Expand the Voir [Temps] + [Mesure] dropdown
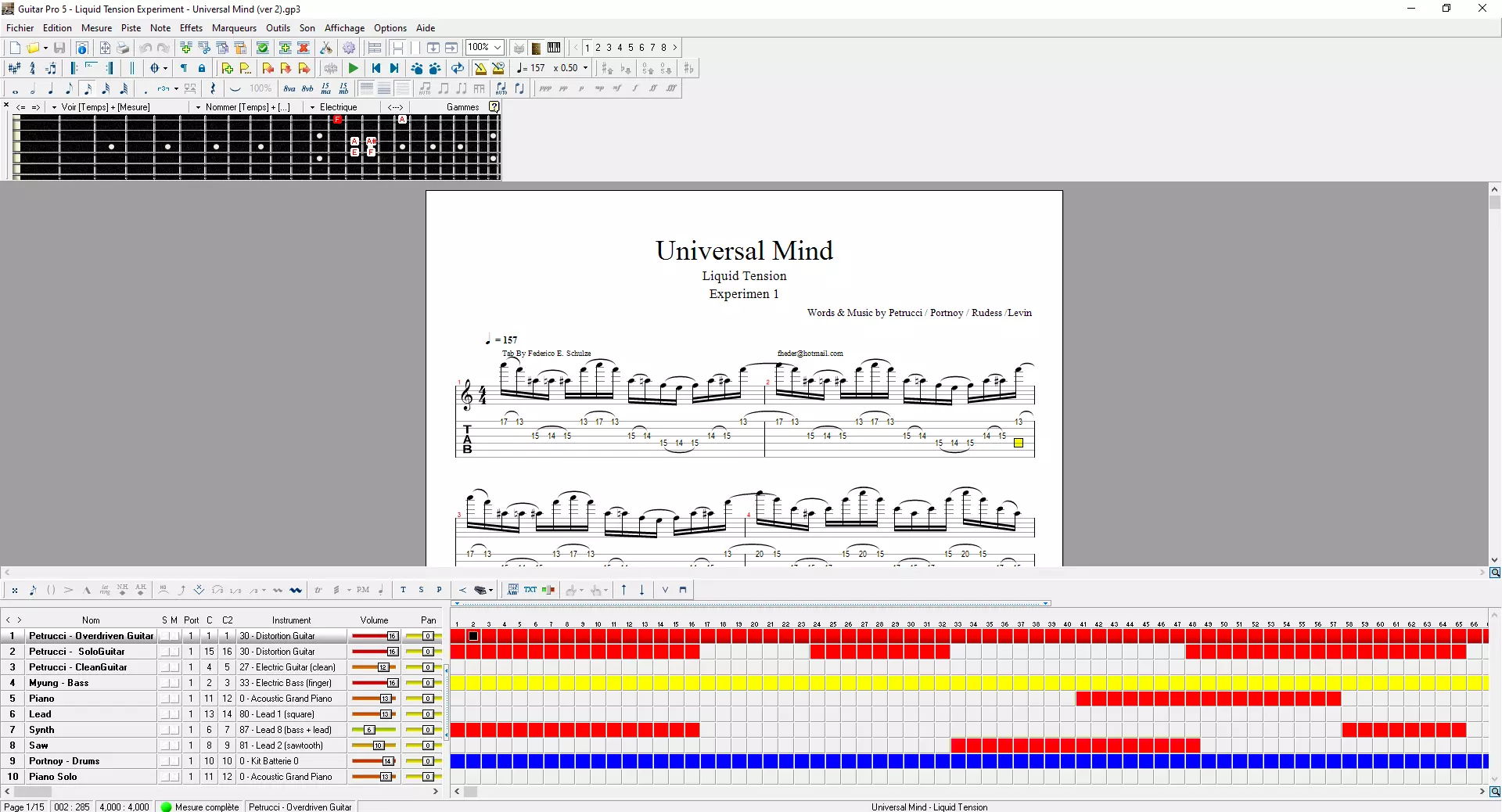This screenshot has height=812, width=1502. click(54, 107)
